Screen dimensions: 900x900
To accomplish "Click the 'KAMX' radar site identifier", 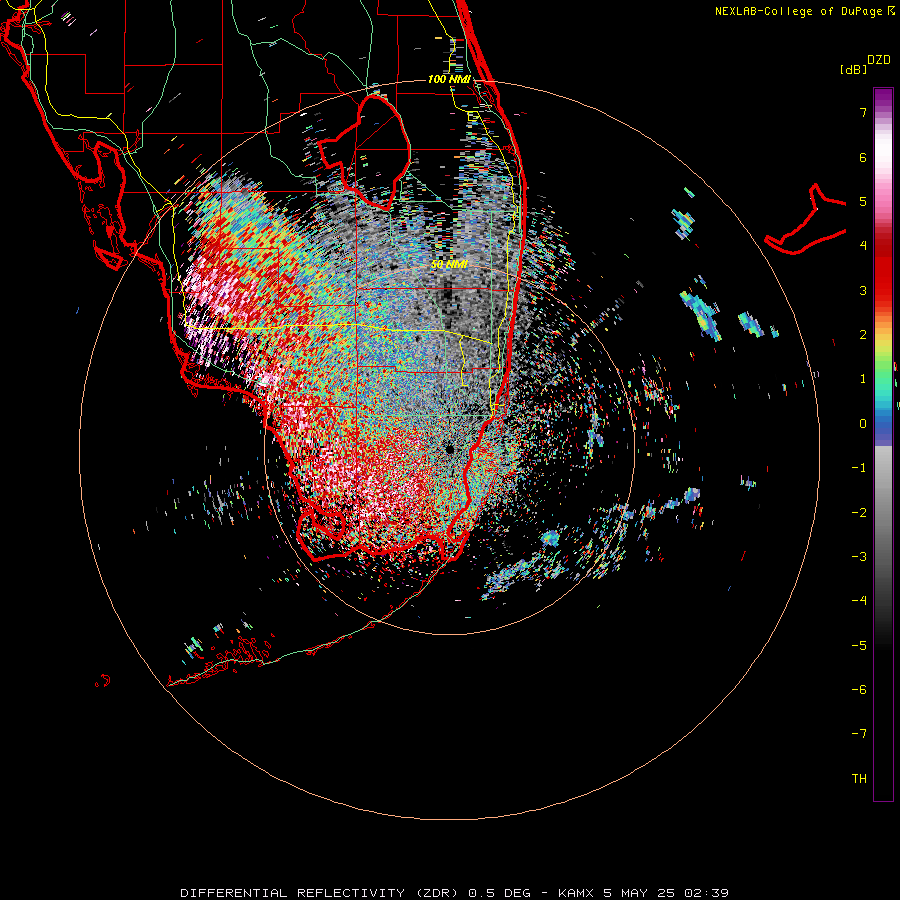I will click(x=576, y=893).
